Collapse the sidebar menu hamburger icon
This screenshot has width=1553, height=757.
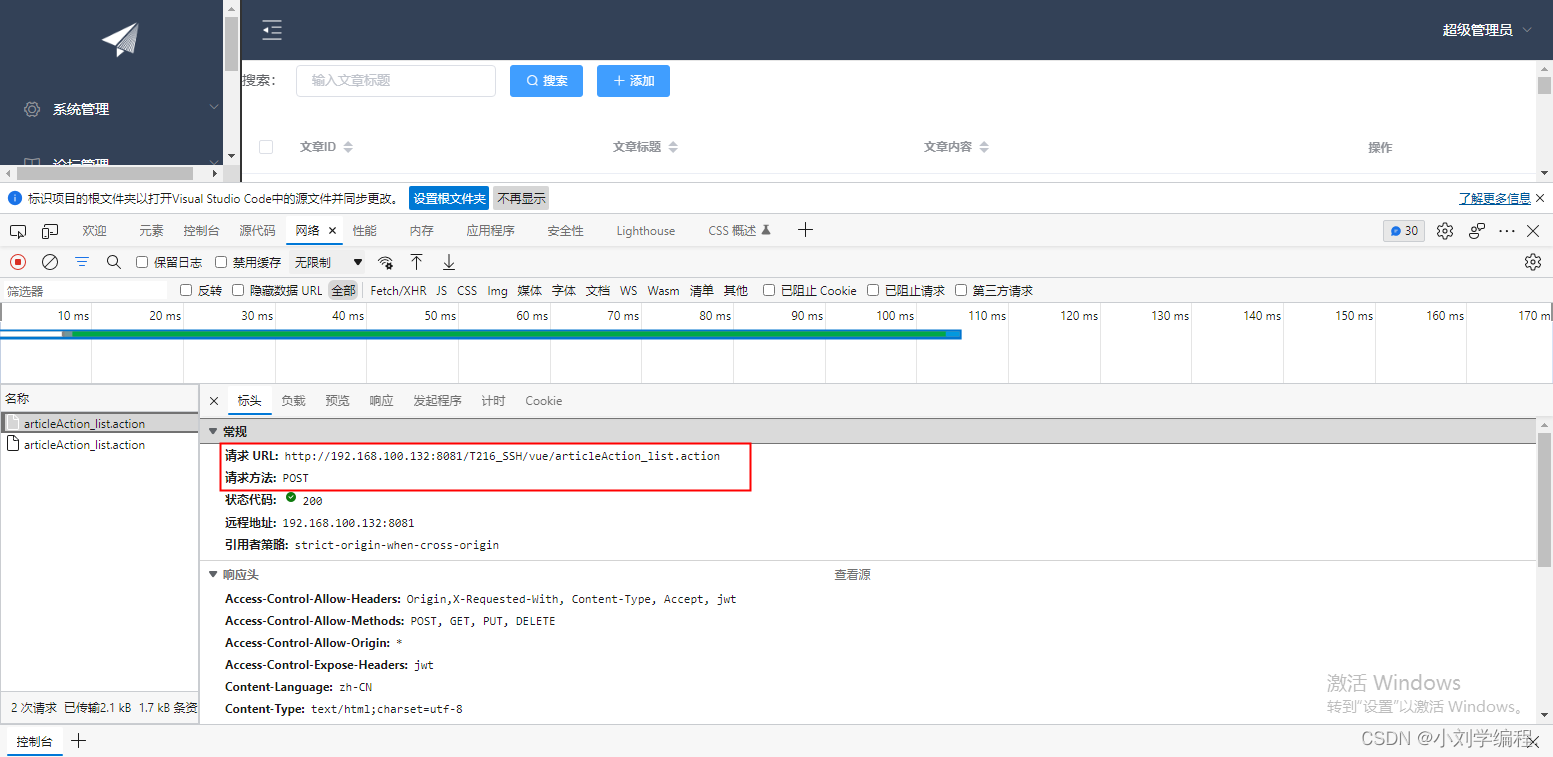pyautogui.click(x=272, y=30)
